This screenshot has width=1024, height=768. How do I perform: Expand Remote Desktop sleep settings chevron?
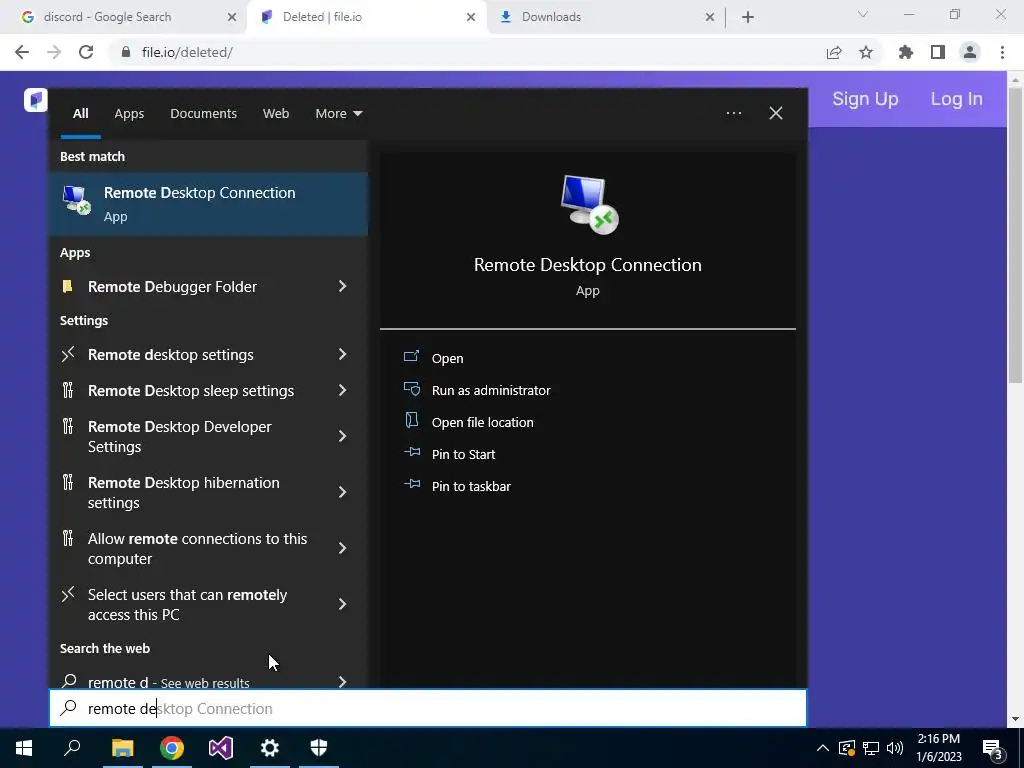tap(342, 390)
